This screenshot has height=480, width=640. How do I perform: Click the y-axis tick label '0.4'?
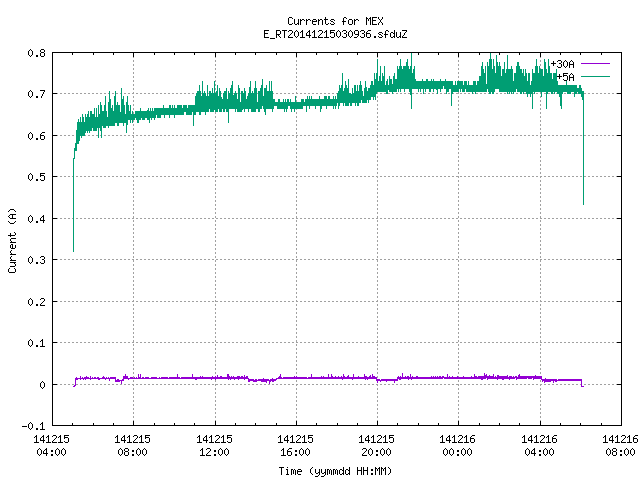coord(36,219)
